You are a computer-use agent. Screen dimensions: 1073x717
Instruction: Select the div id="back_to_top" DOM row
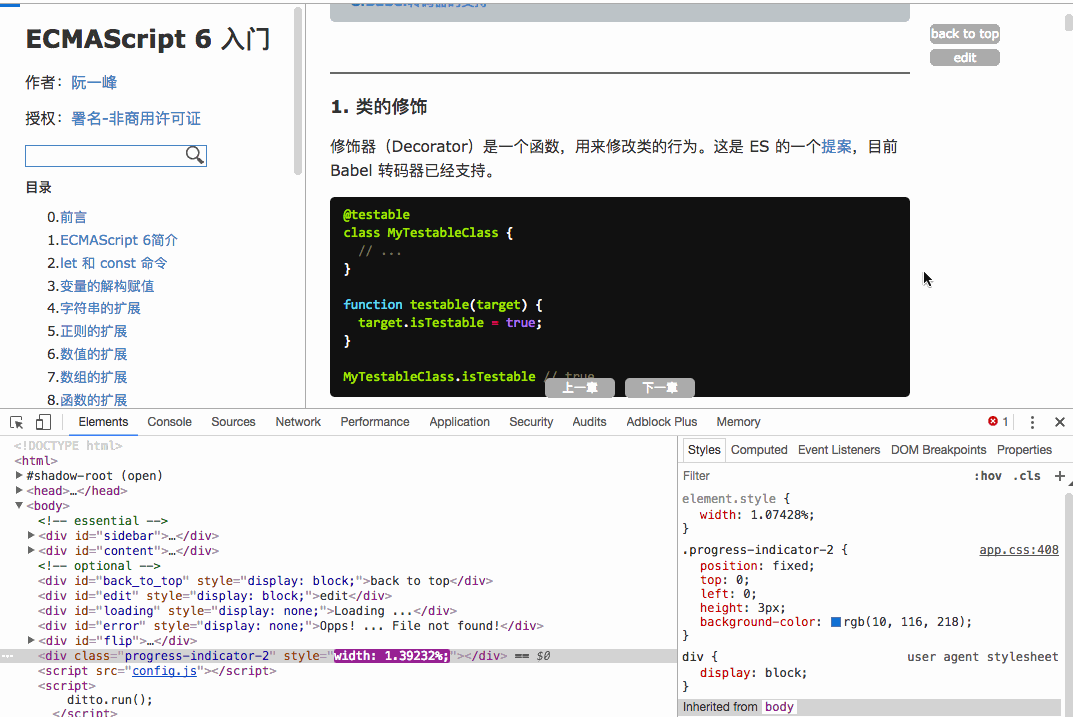point(266,580)
